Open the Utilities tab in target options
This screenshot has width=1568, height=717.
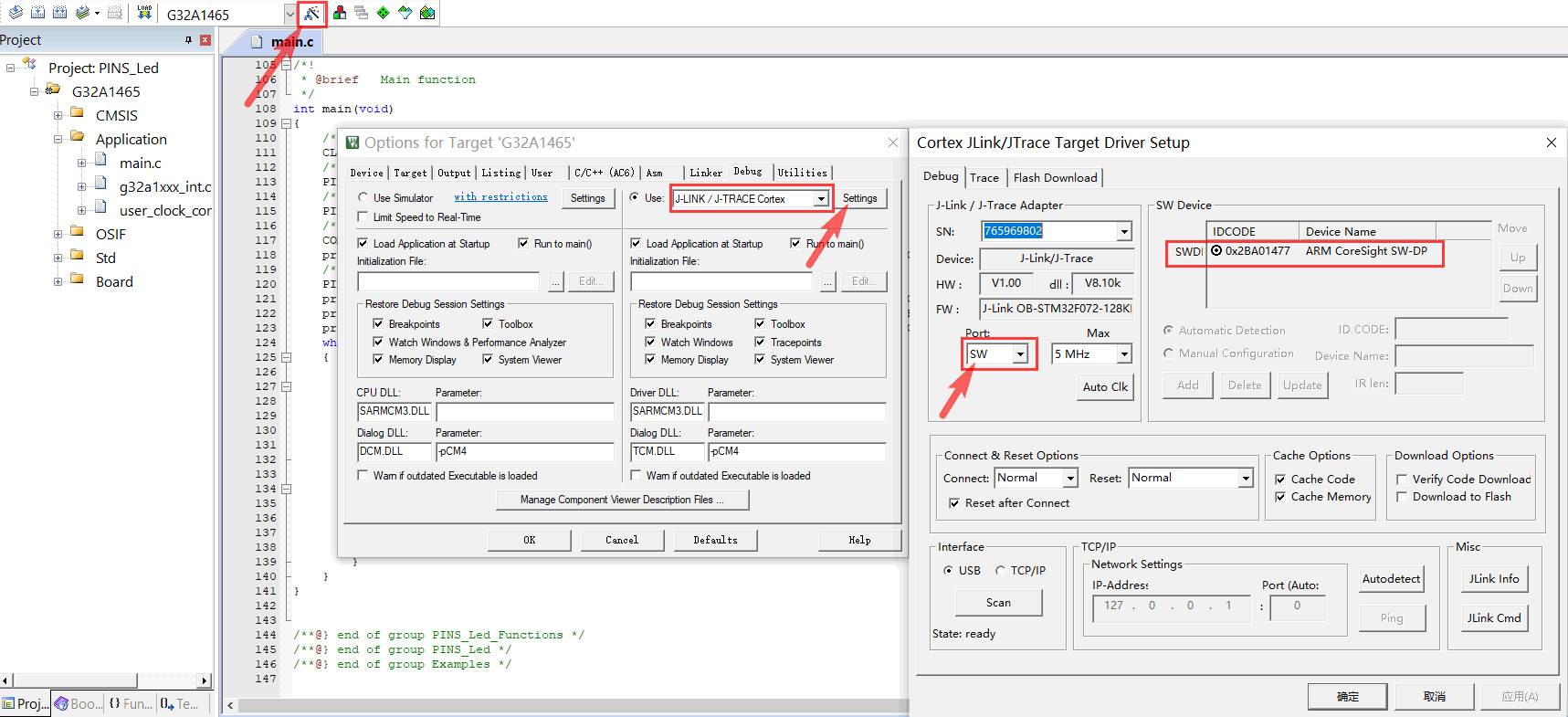[802, 173]
